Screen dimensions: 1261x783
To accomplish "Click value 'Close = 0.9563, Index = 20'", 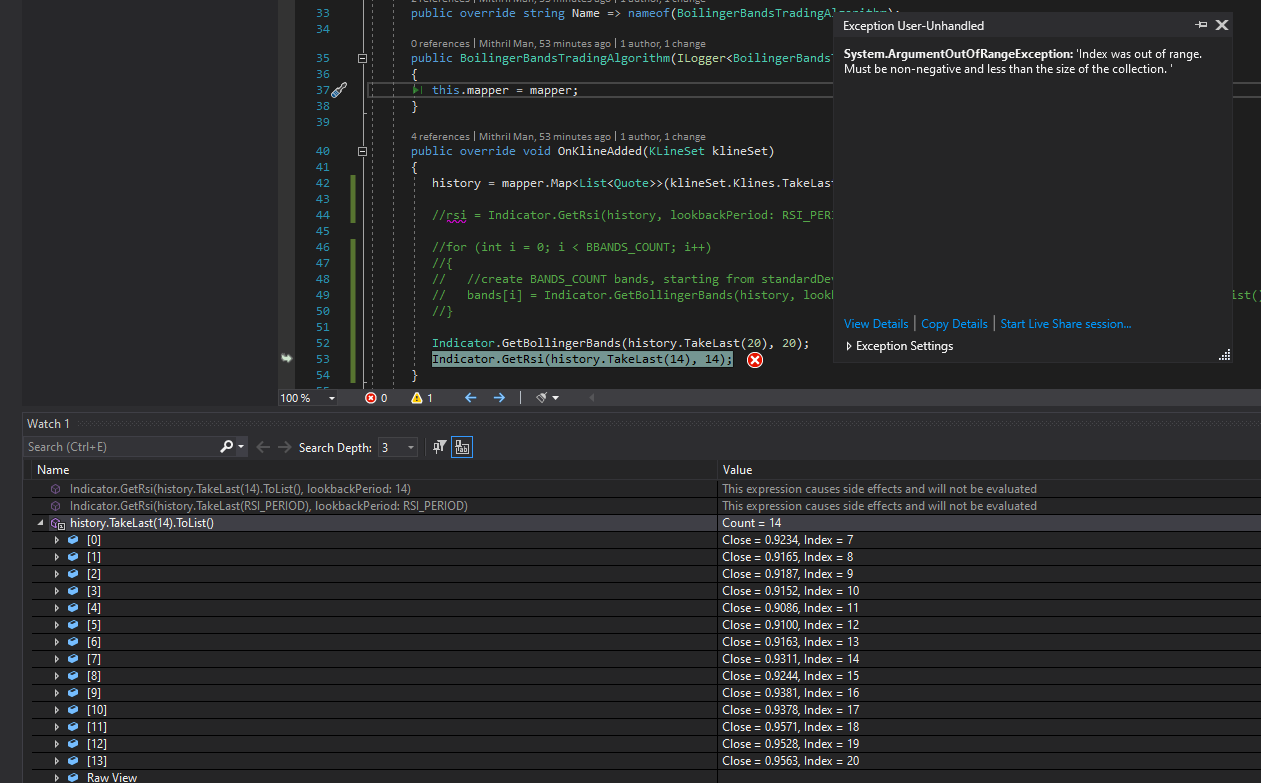I will pyautogui.click(x=790, y=761).
